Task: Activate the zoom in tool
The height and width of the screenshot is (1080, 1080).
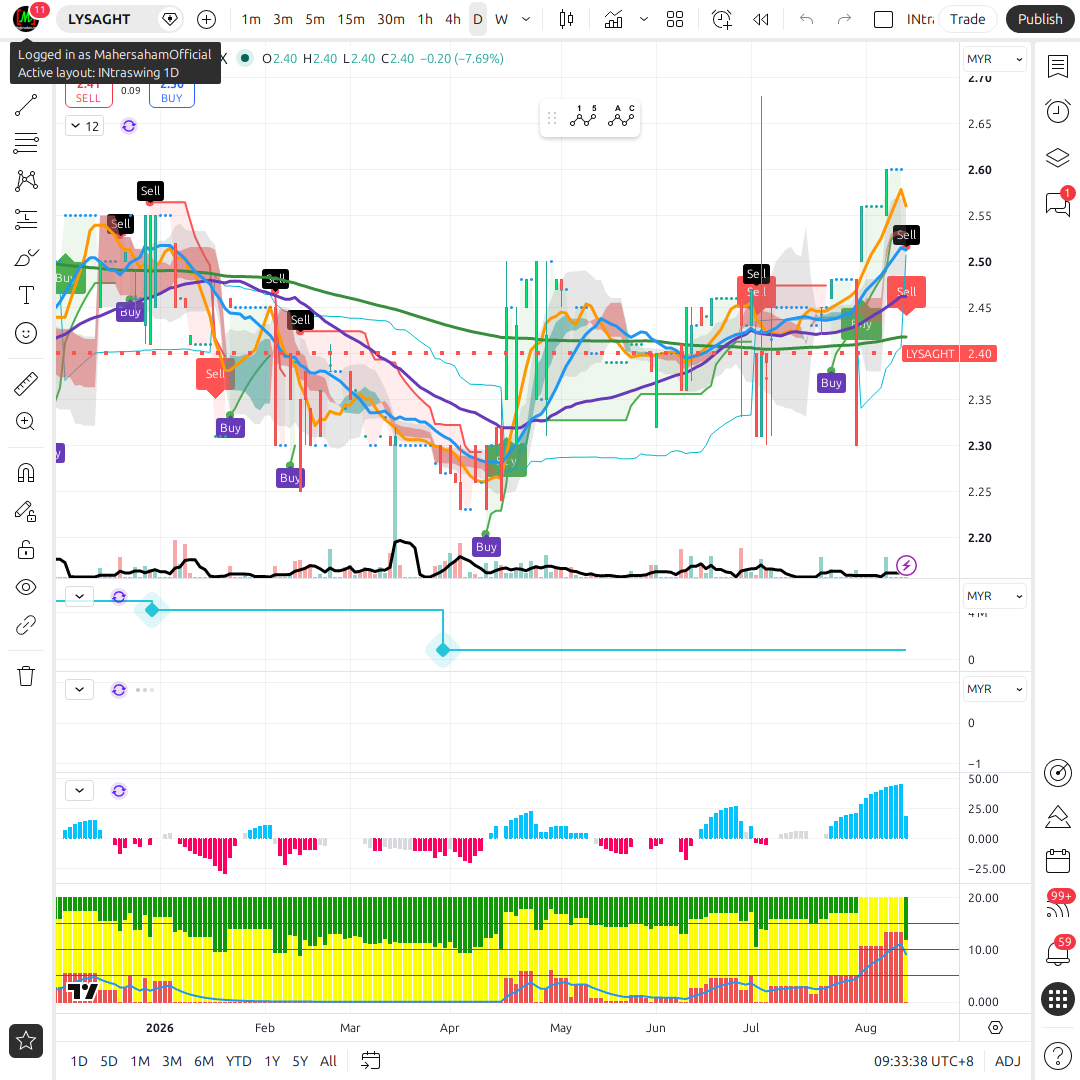Action: [x=26, y=422]
